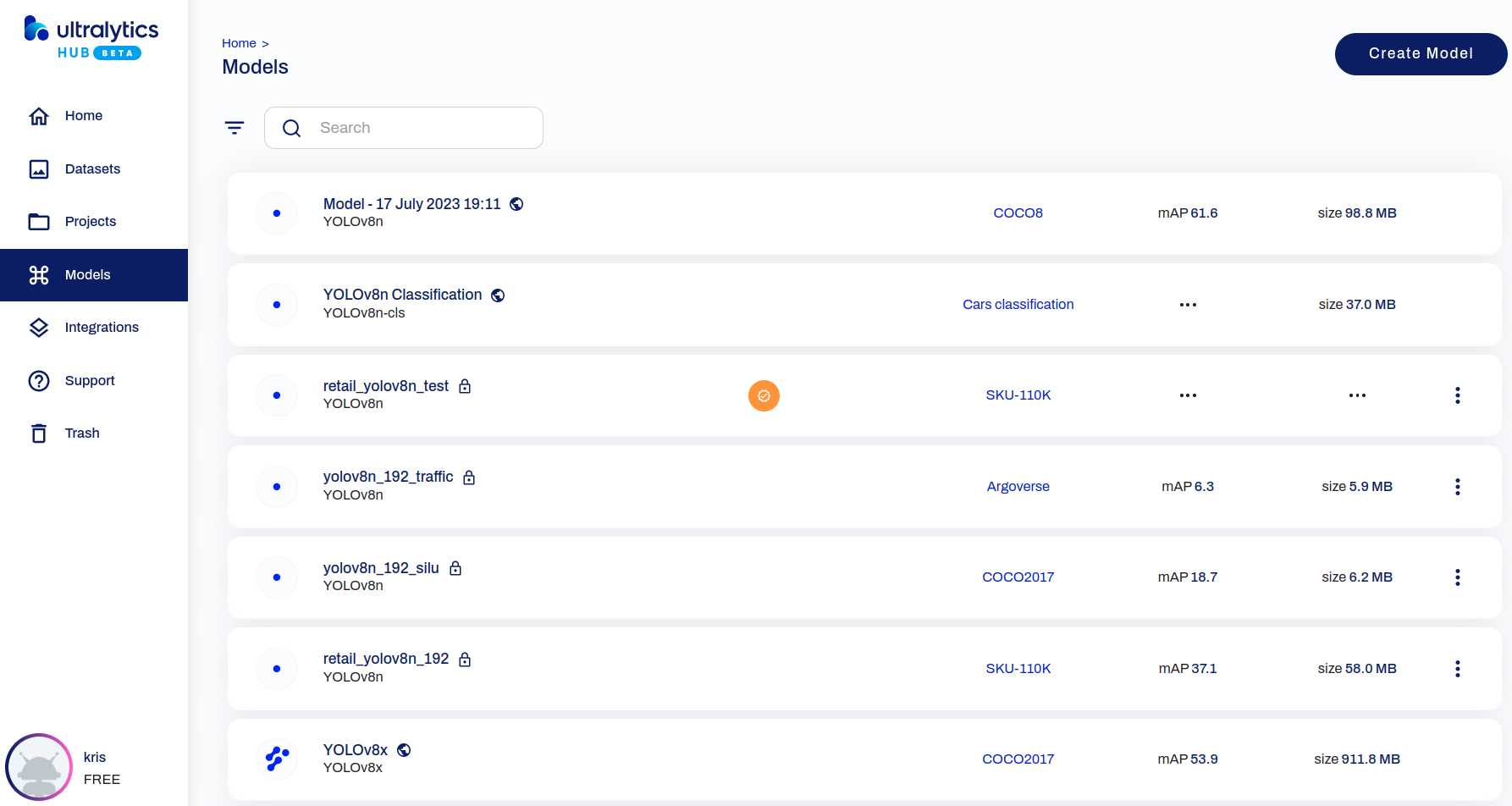
Task: Open the YOLOv8x model
Action: click(356, 750)
